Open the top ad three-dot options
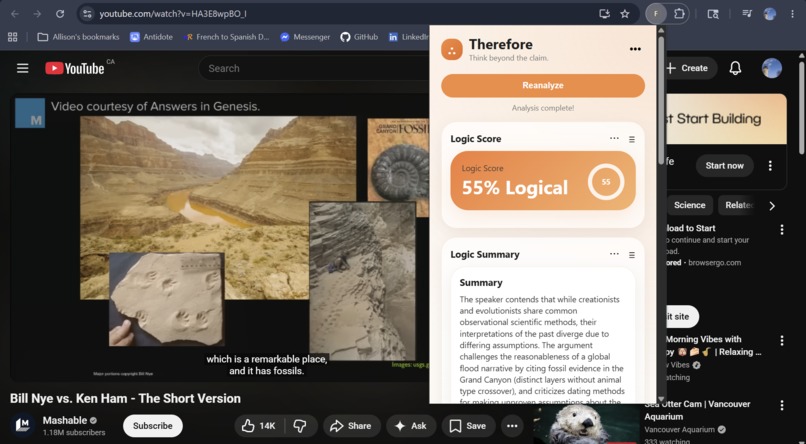 click(x=770, y=165)
